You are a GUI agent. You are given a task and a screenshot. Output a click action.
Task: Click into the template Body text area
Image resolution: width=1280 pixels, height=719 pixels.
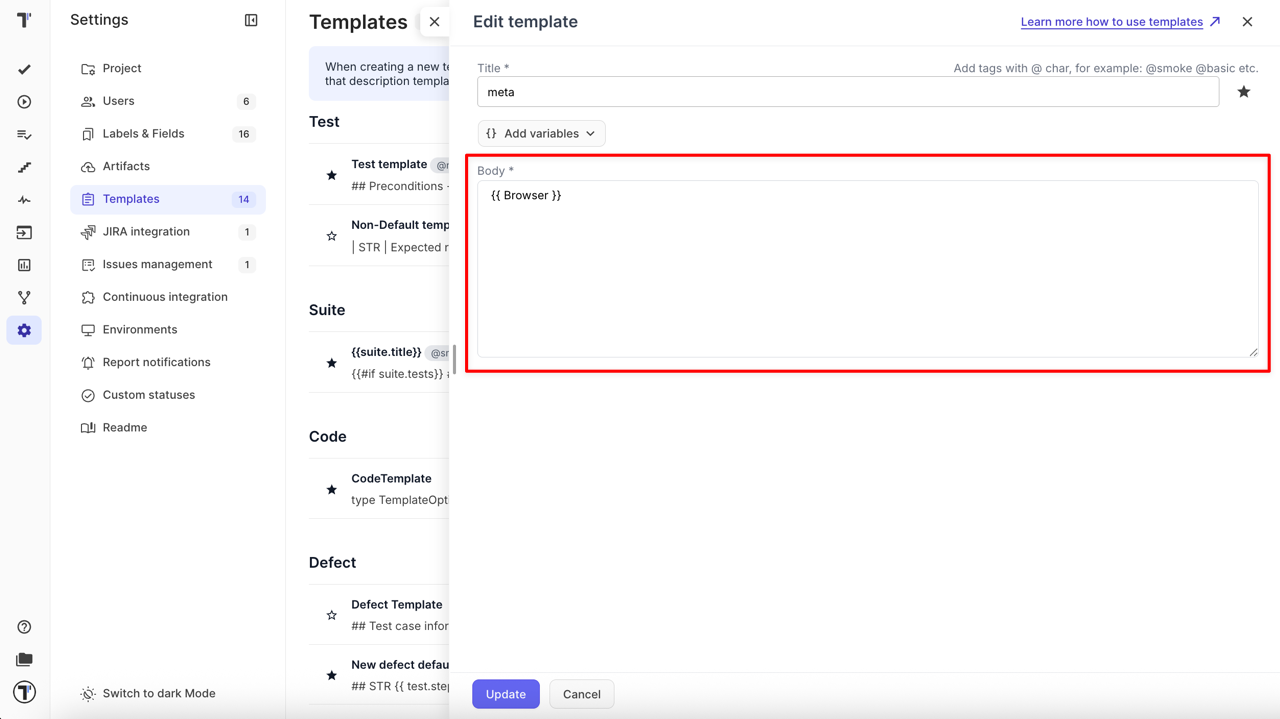pyautogui.click(x=867, y=268)
